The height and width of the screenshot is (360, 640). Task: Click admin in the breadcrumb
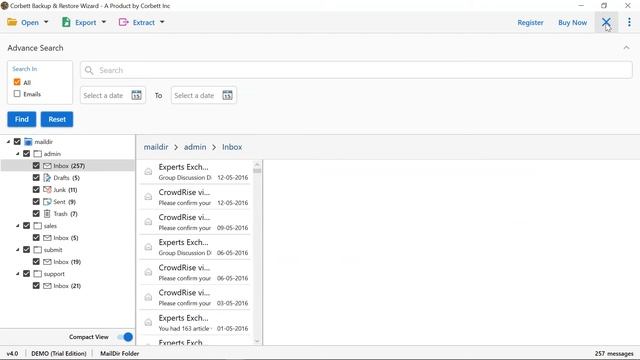point(195,147)
